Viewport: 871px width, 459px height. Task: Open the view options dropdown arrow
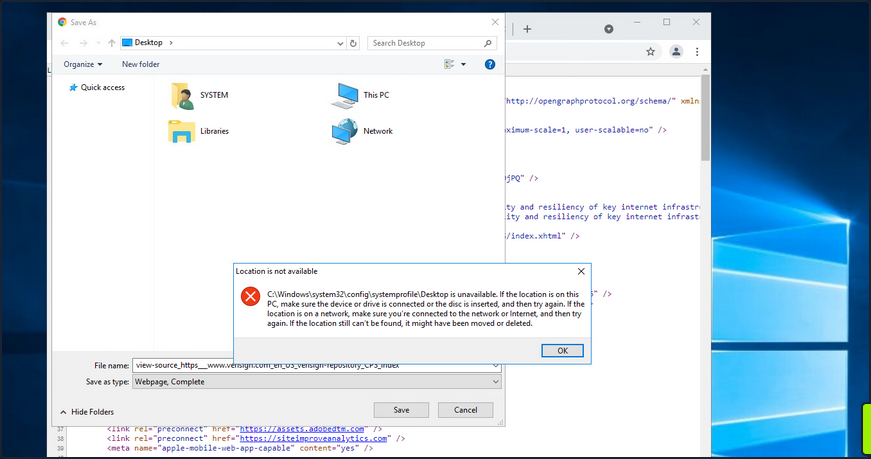[463, 64]
